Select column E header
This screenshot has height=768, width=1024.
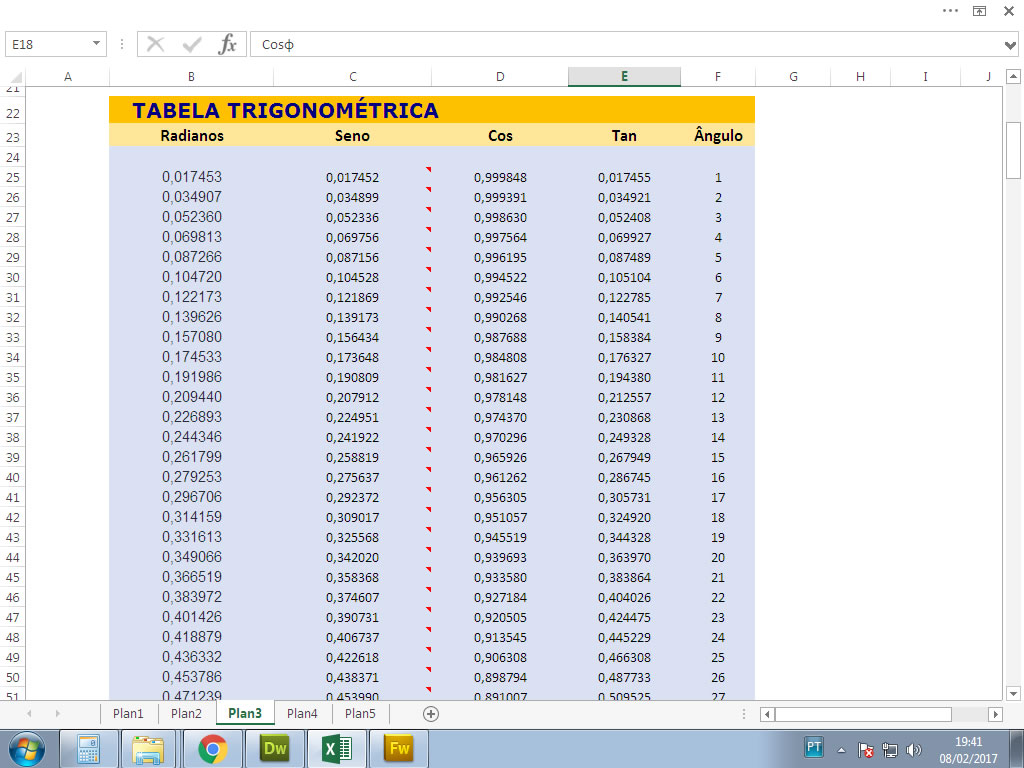tap(624, 76)
